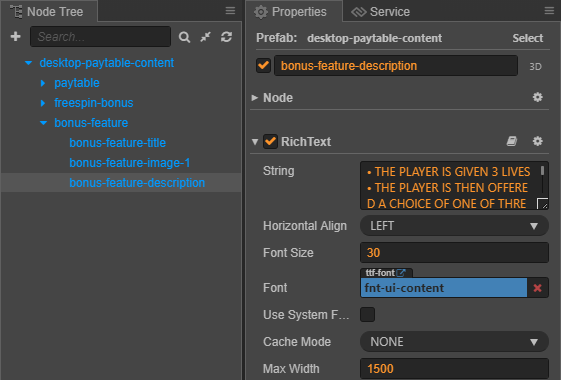The image size is (561, 380).
Task: Click the Font Size field showing 30
Action: [x=454, y=253]
